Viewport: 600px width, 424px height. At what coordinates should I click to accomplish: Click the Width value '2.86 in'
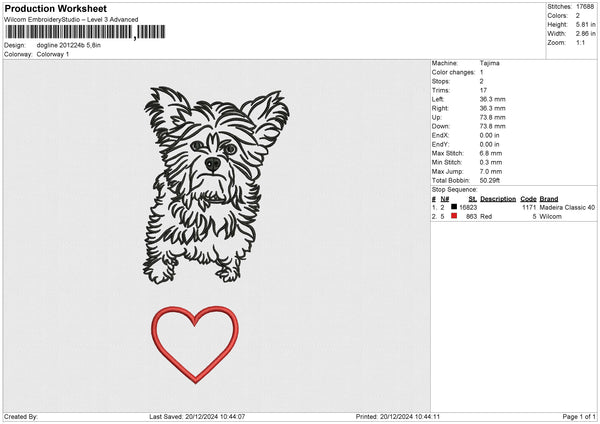[x=585, y=34]
